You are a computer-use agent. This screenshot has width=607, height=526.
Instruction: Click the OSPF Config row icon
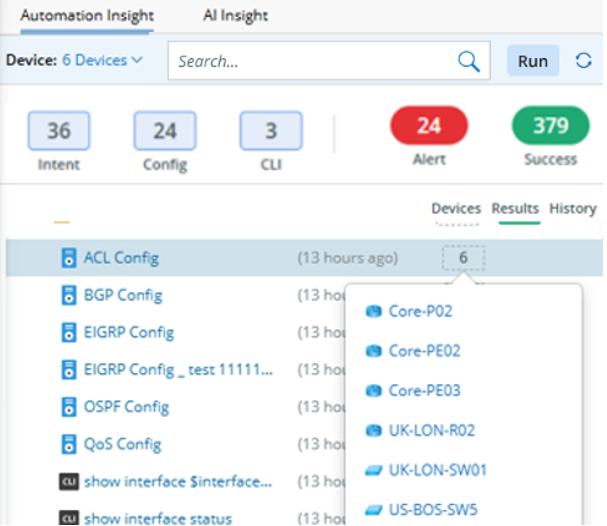[69, 407]
